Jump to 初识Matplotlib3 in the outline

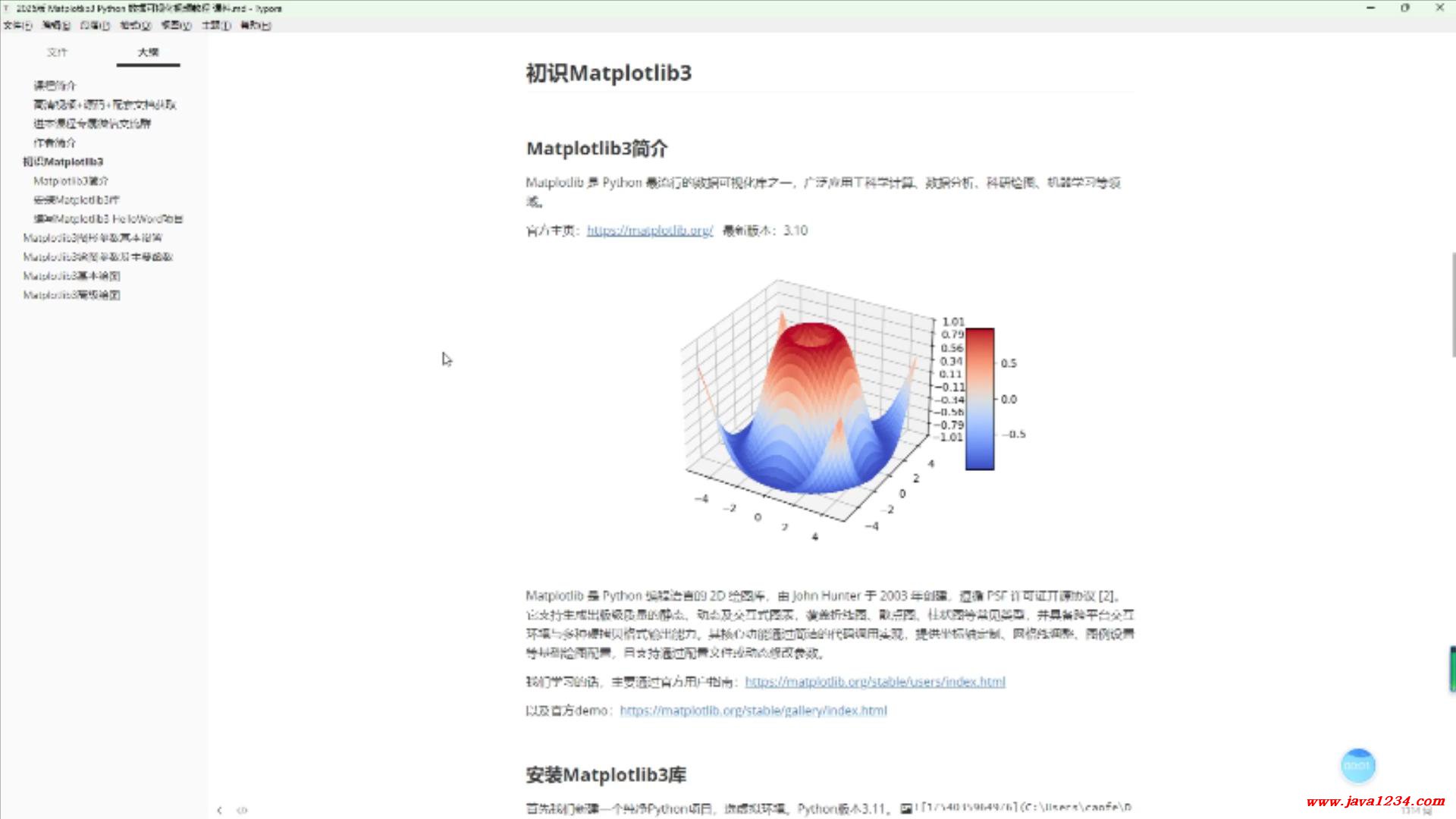pos(63,162)
